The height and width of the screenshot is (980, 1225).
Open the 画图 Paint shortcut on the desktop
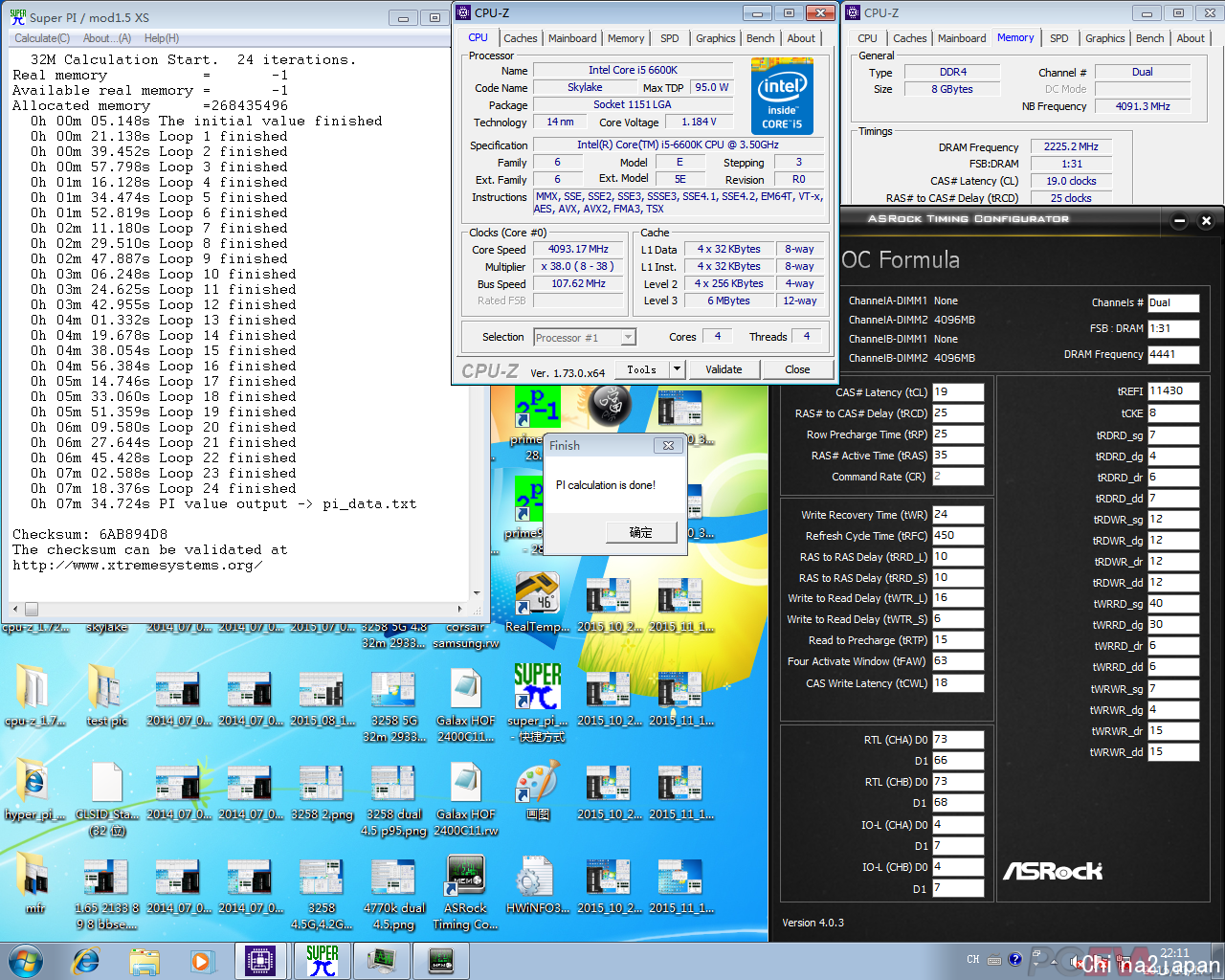point(537,791)
